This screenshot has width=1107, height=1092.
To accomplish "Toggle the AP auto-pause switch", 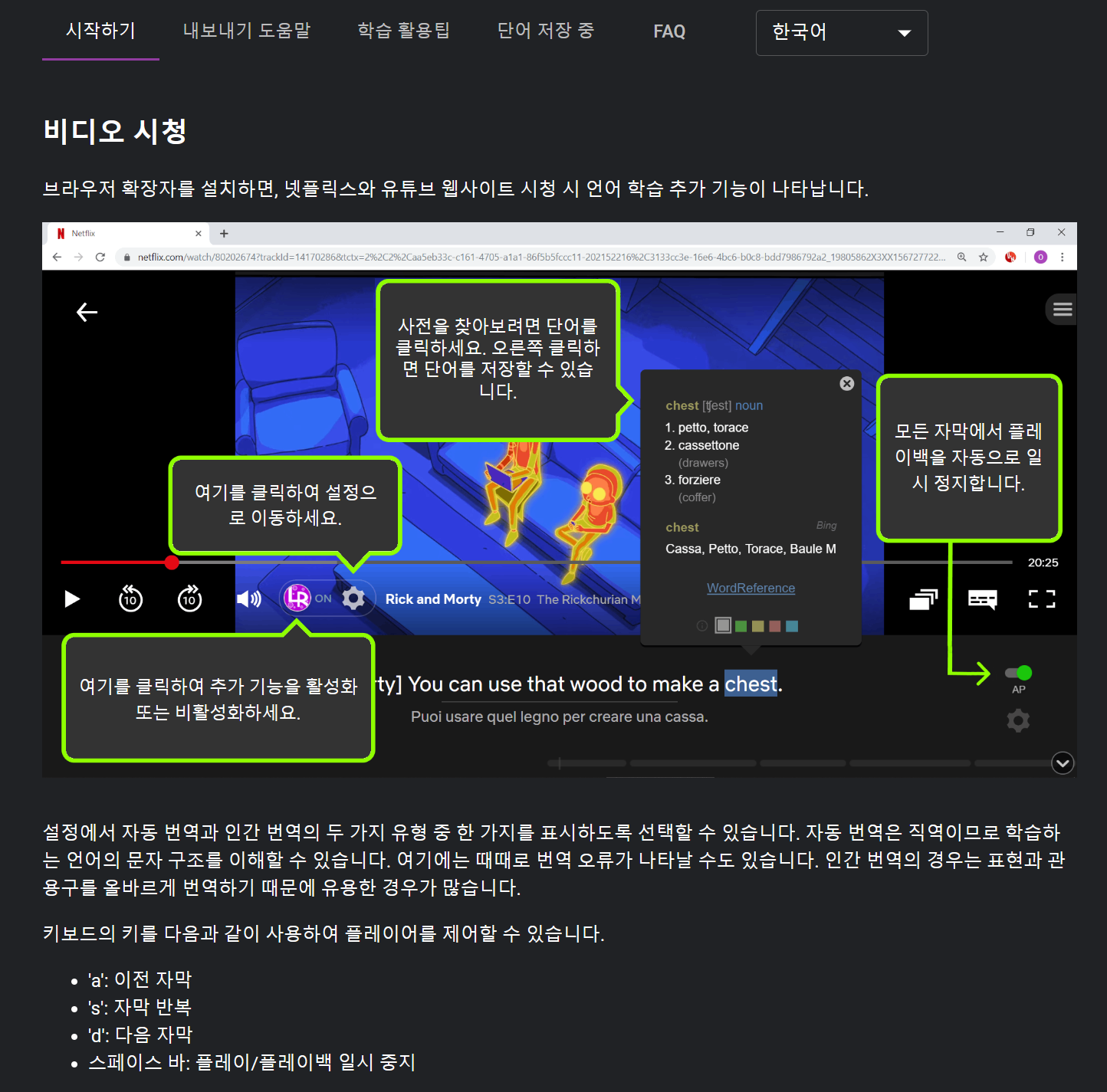I will (1019, 673).
